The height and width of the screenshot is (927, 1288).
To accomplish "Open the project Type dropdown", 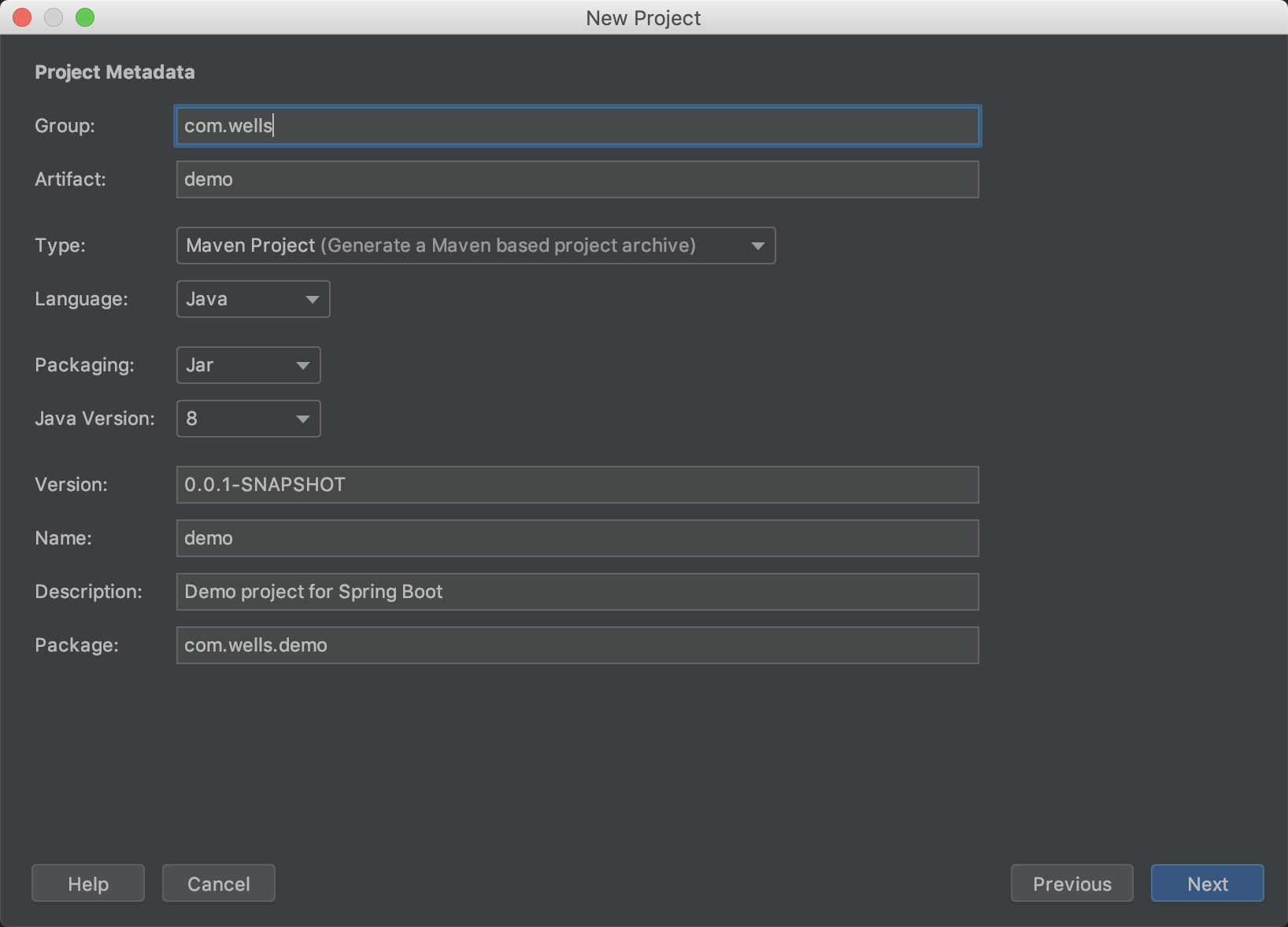I will point(476,246).
